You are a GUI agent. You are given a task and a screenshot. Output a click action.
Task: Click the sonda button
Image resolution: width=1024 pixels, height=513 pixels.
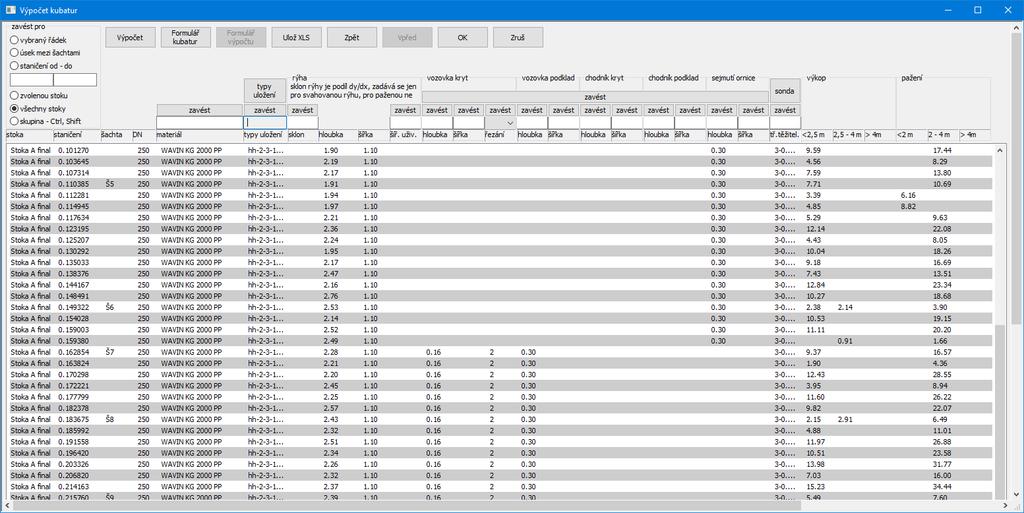(x=785, y=91)
